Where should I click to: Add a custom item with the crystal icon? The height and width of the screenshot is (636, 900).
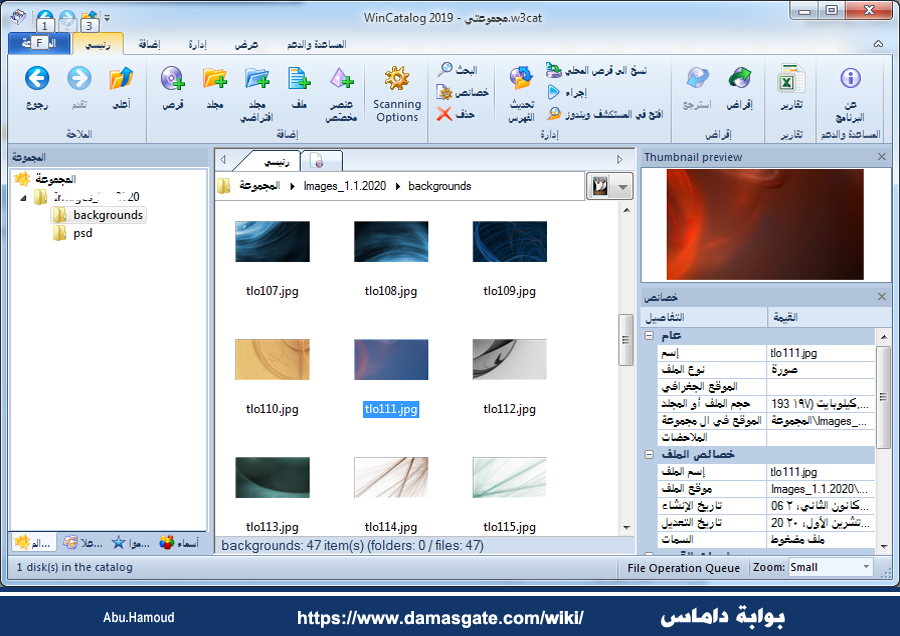pyautogui.click(x=341, y=79)
